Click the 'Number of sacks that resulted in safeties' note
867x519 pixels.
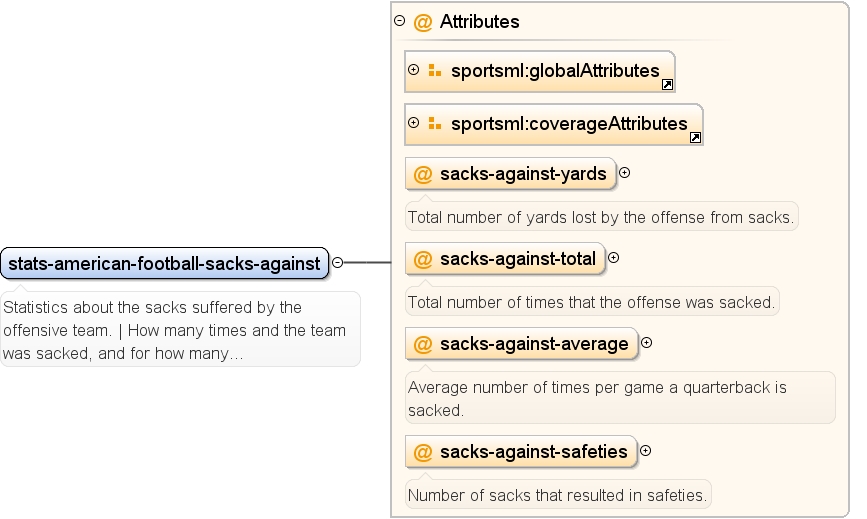pos(558,495)
